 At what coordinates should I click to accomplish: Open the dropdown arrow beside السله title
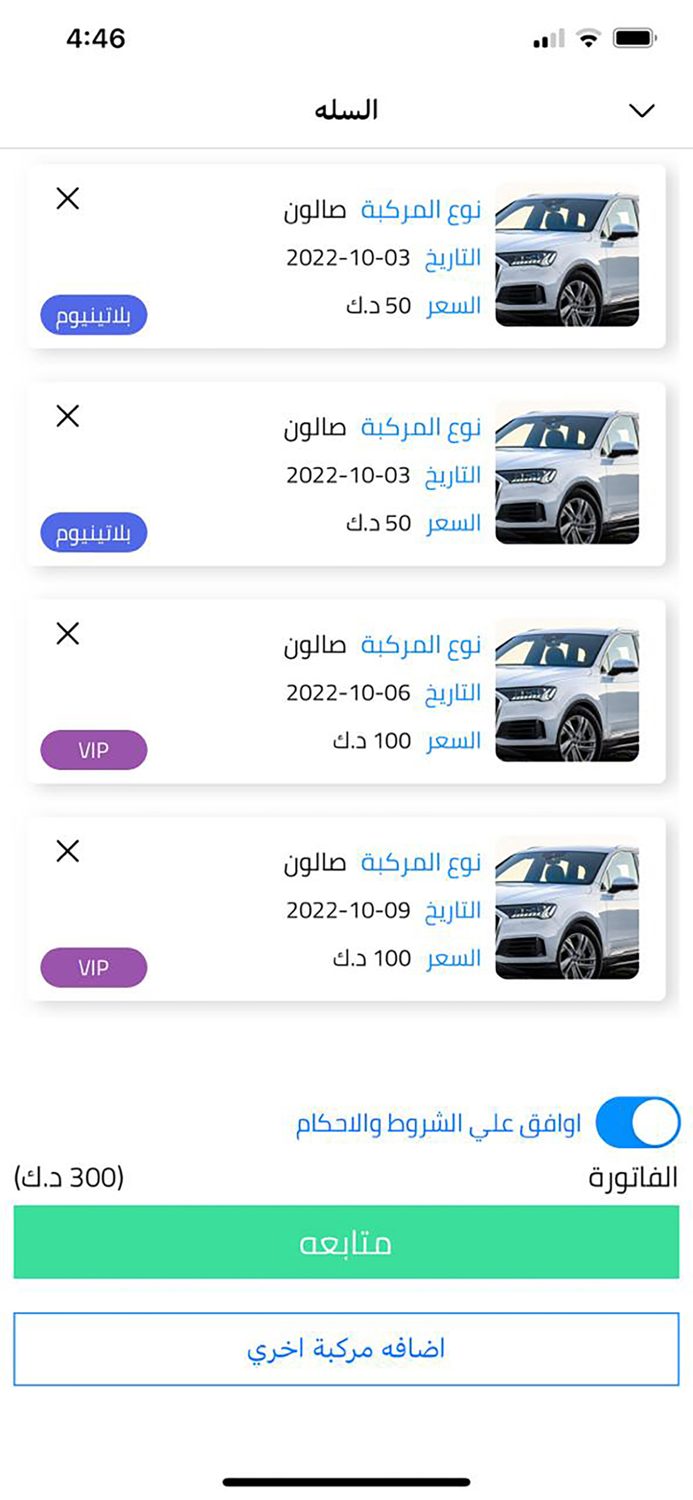tap(641, 110)
